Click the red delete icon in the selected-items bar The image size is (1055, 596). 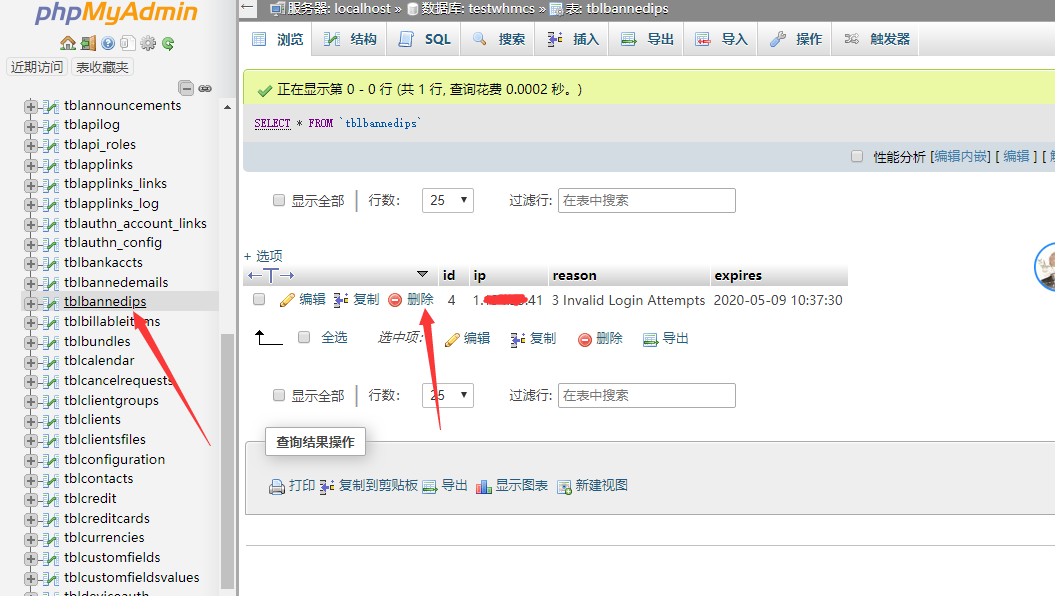585,340
